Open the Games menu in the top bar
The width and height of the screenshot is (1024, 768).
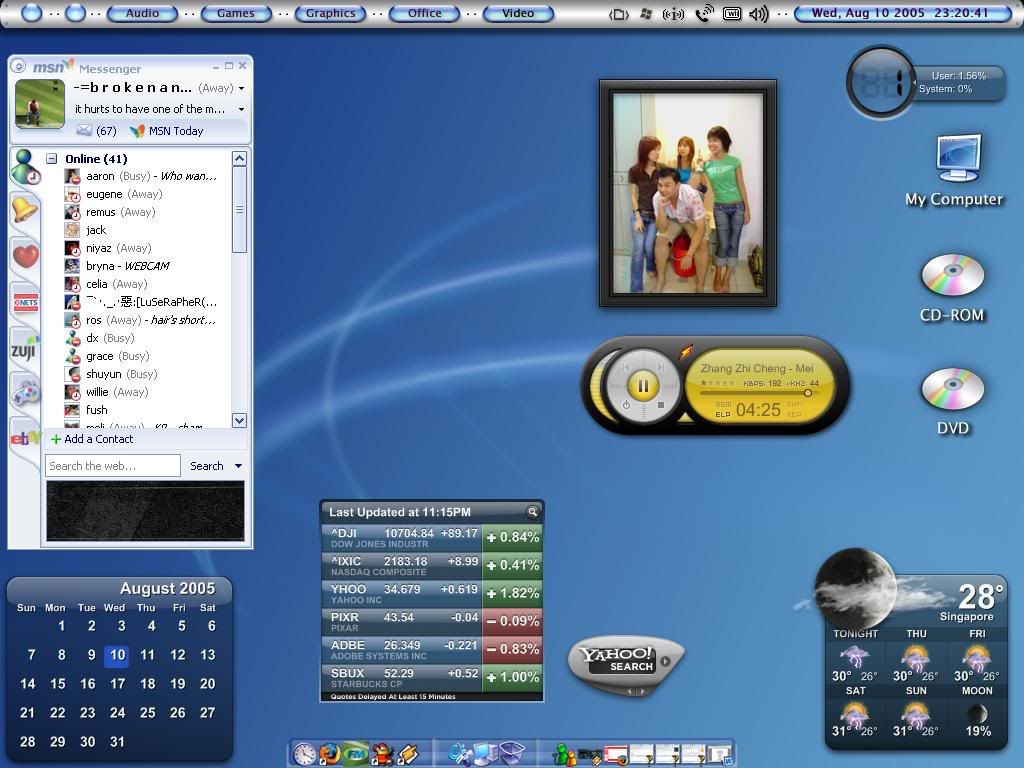tap(236, 13)
